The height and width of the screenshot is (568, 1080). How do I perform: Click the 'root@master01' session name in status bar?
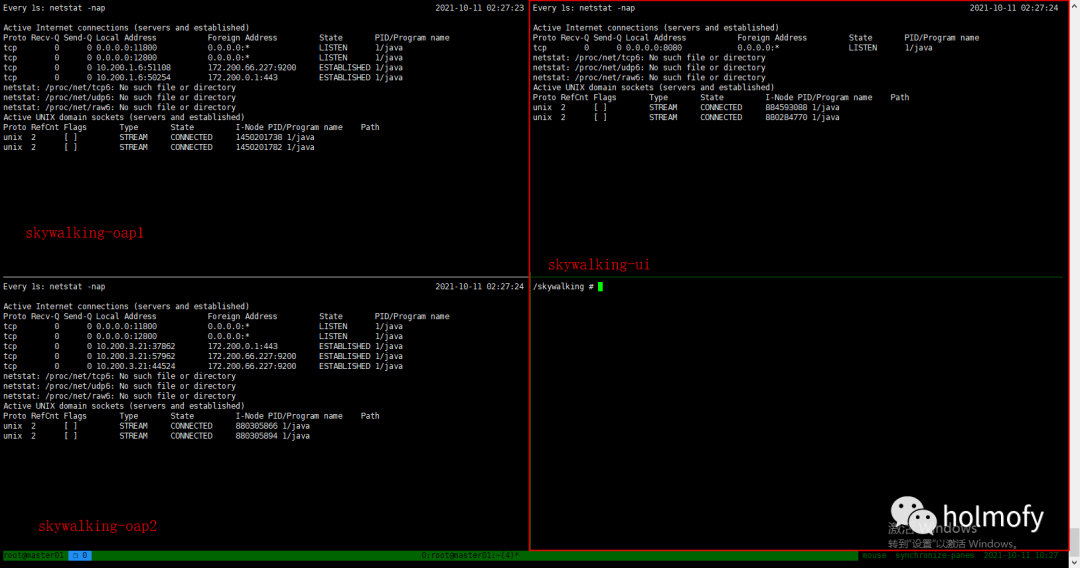point(34,556)
